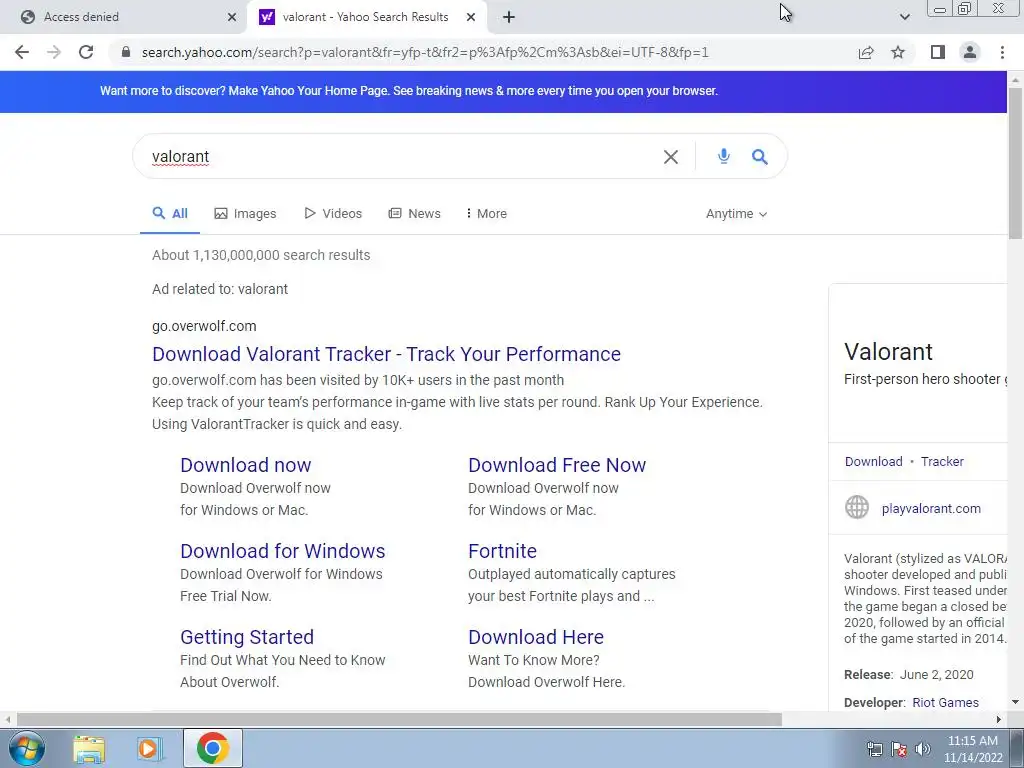The image size is (1024, 768).
Task: Select the All results tab
Action: [x=170, y=214]
